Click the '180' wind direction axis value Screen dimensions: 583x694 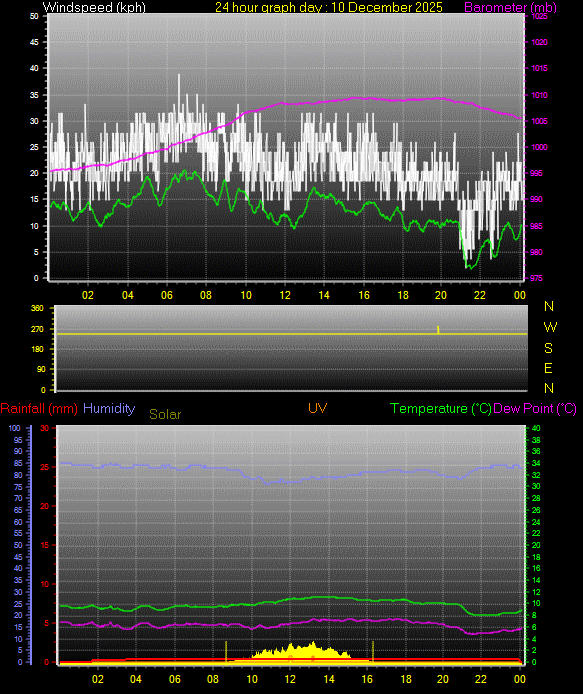[38, 349]
